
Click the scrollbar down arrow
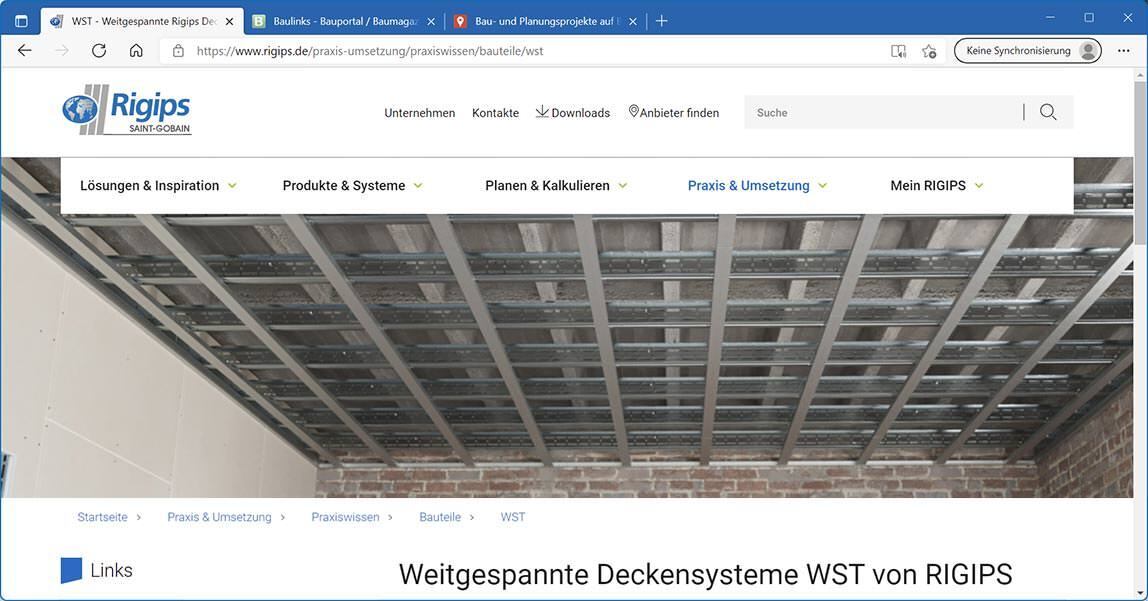pyautogui.click(x=1140, y=592)
